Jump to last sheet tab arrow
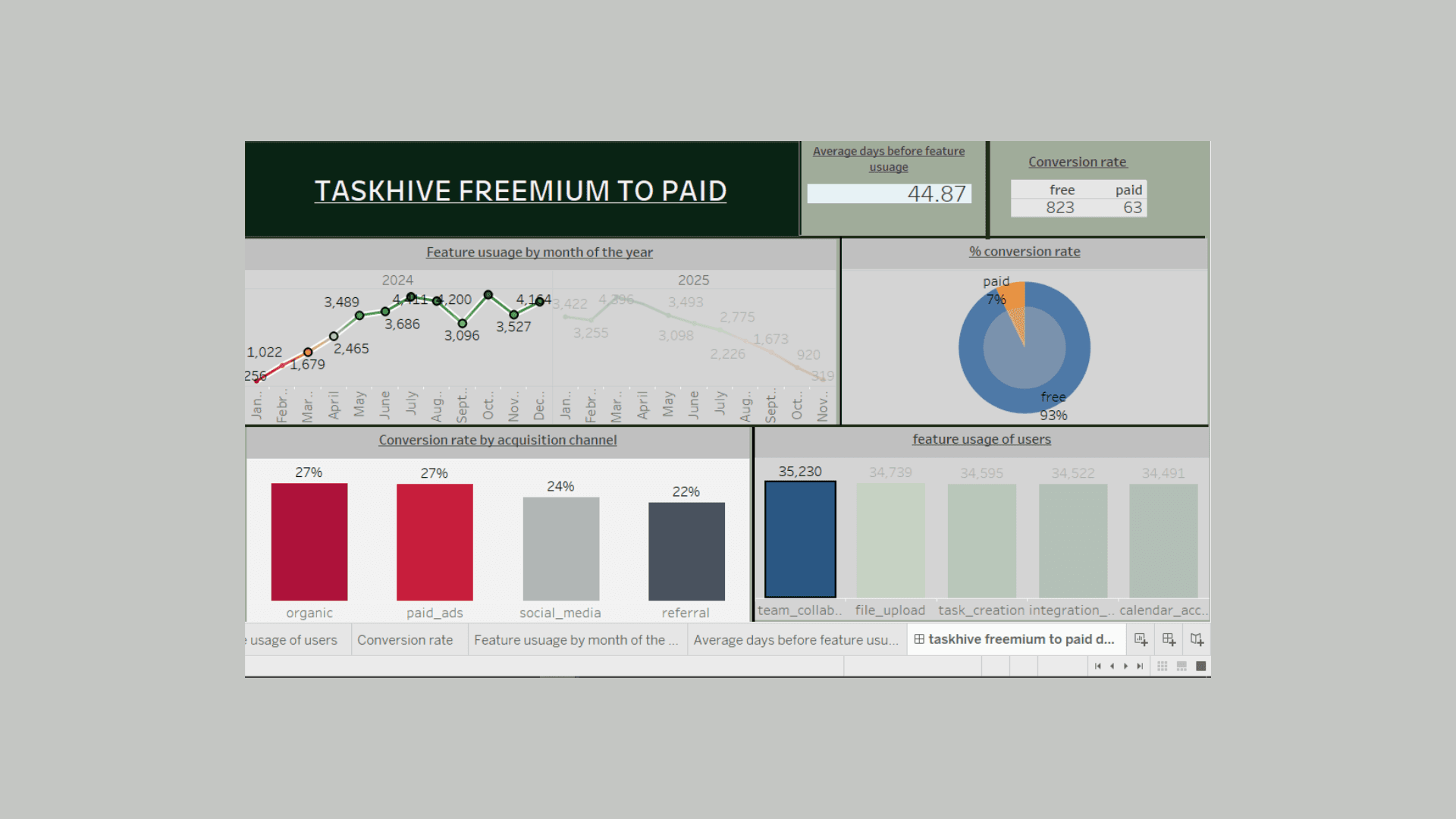 point(1140,666)
